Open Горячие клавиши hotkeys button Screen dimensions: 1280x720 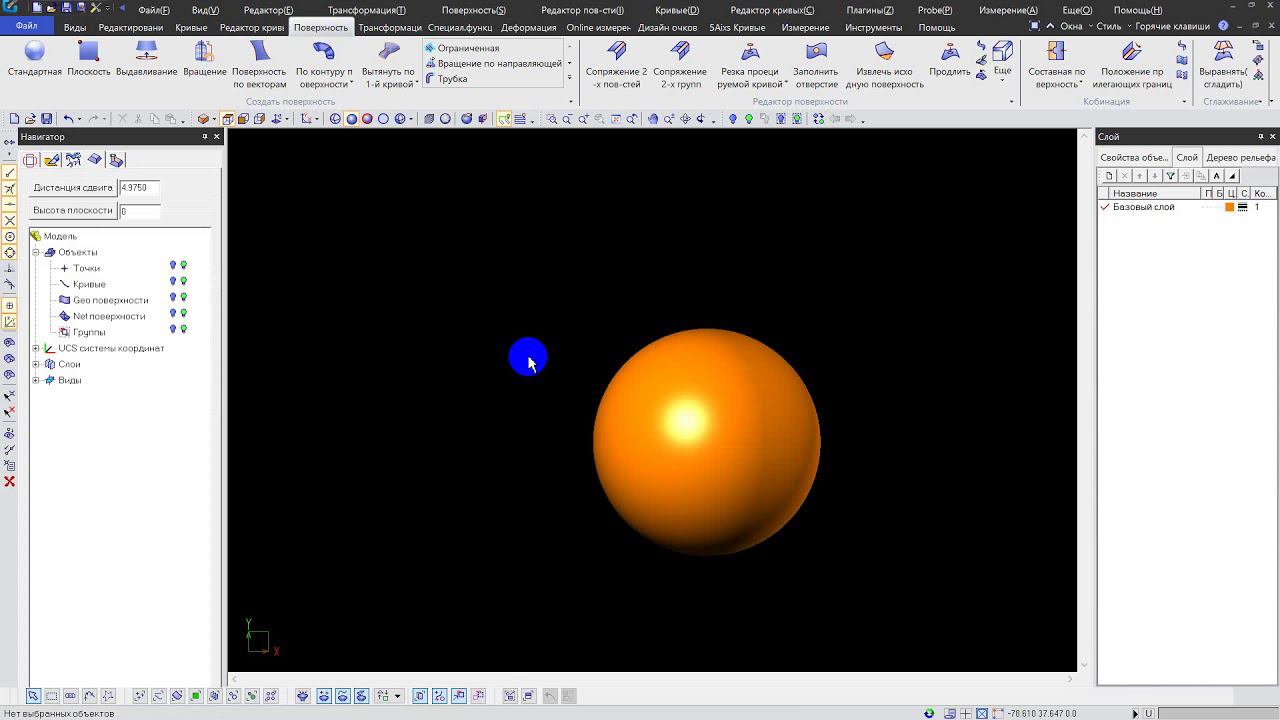coord(1171,26)
